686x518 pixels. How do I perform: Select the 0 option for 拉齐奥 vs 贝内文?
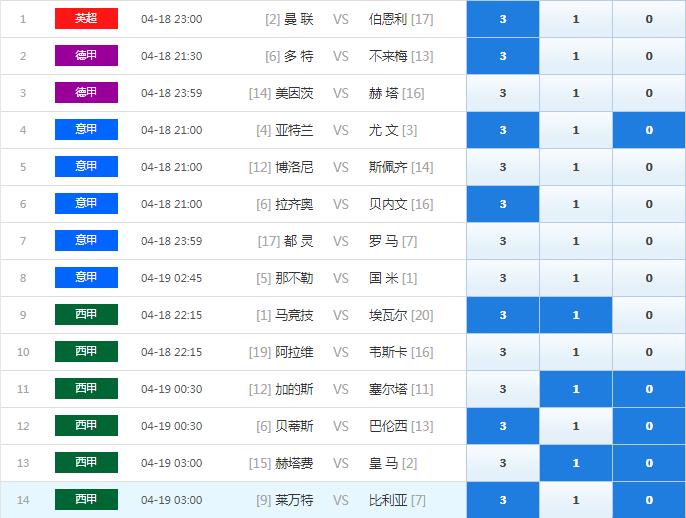coord(649,204)
